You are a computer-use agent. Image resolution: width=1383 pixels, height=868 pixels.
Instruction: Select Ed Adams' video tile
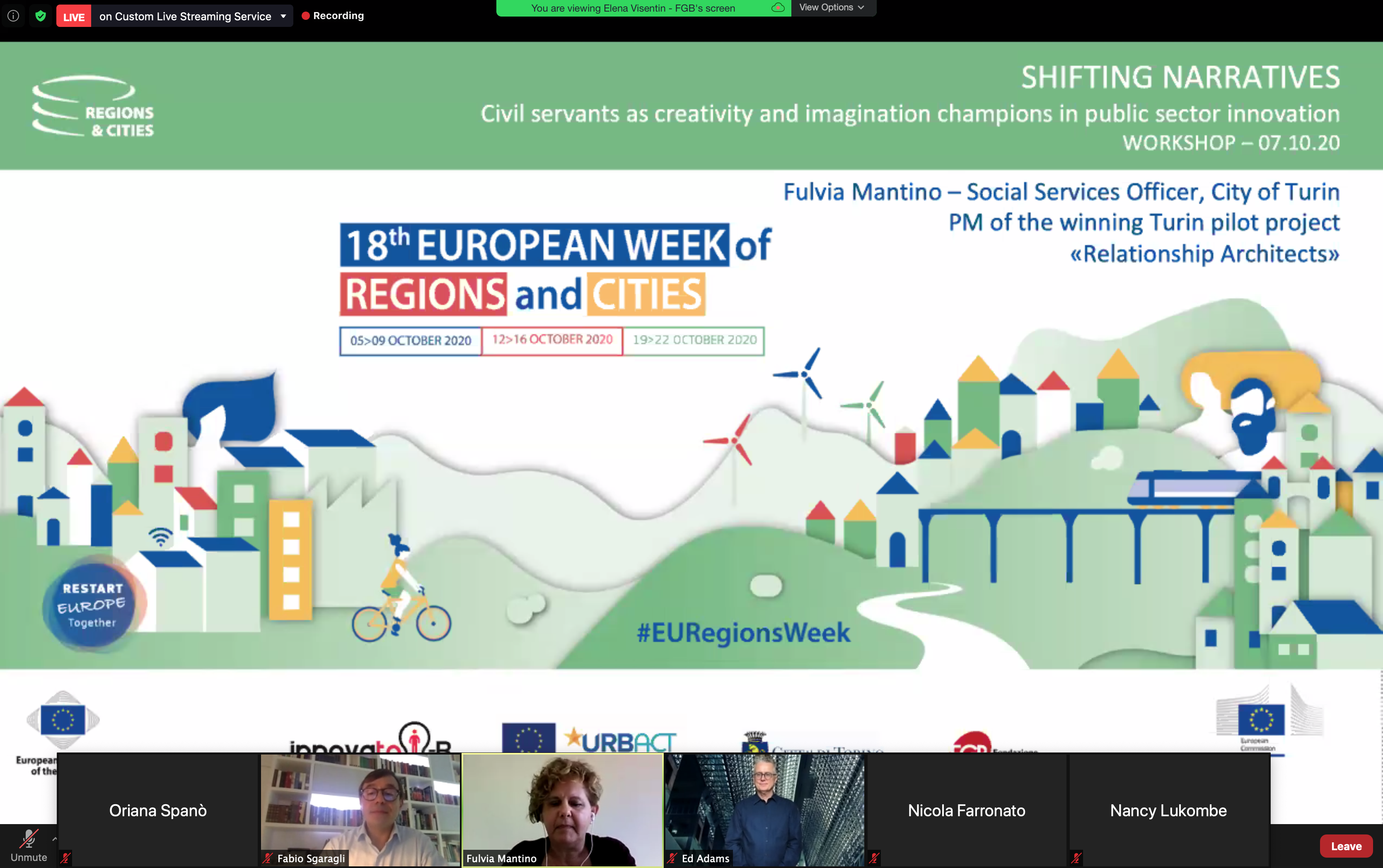click(764, 810)
